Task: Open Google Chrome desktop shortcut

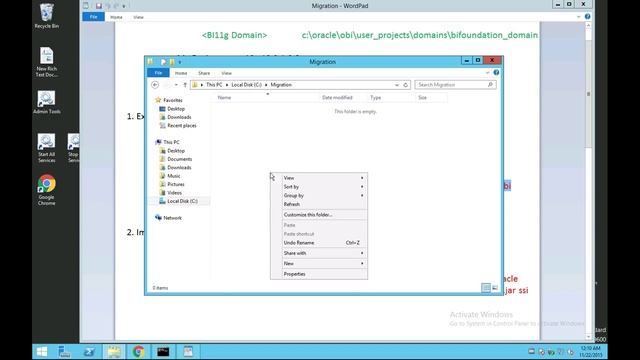Action: pyautogui.click(x=47, y=190)
